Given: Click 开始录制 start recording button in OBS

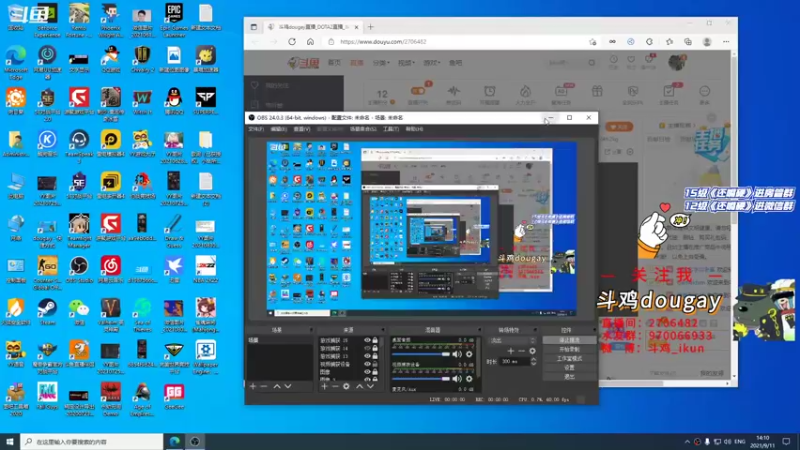Looking at the screenshot, I should click(569, 349).
